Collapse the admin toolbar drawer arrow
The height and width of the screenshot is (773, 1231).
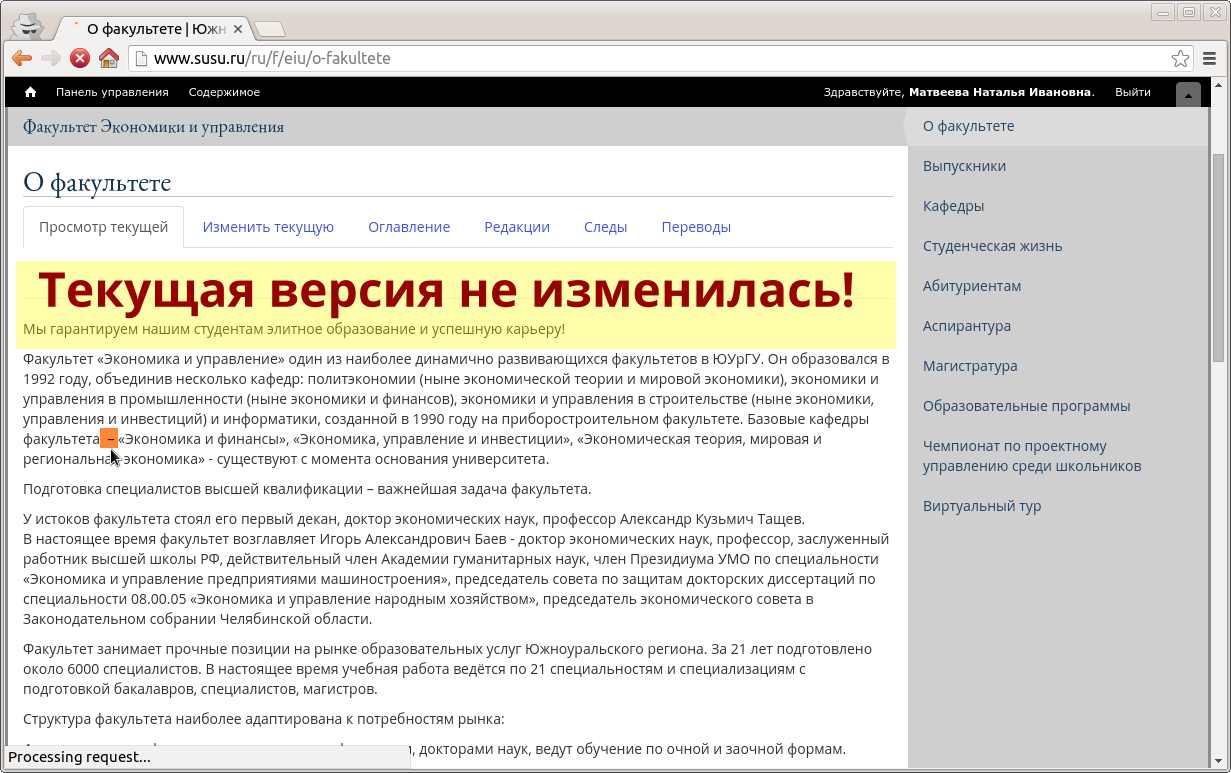tap(1188, 94)
